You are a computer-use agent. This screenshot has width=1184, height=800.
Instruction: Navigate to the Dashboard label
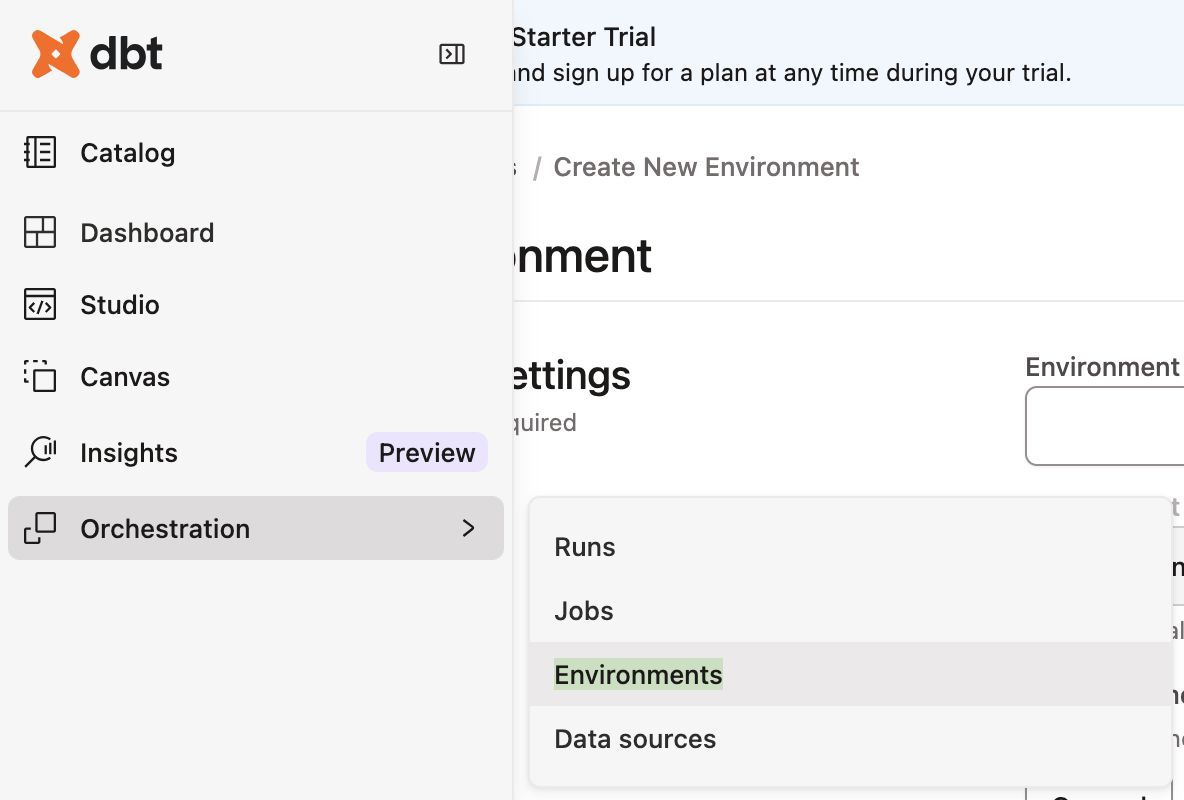click(x=147, y=233)
